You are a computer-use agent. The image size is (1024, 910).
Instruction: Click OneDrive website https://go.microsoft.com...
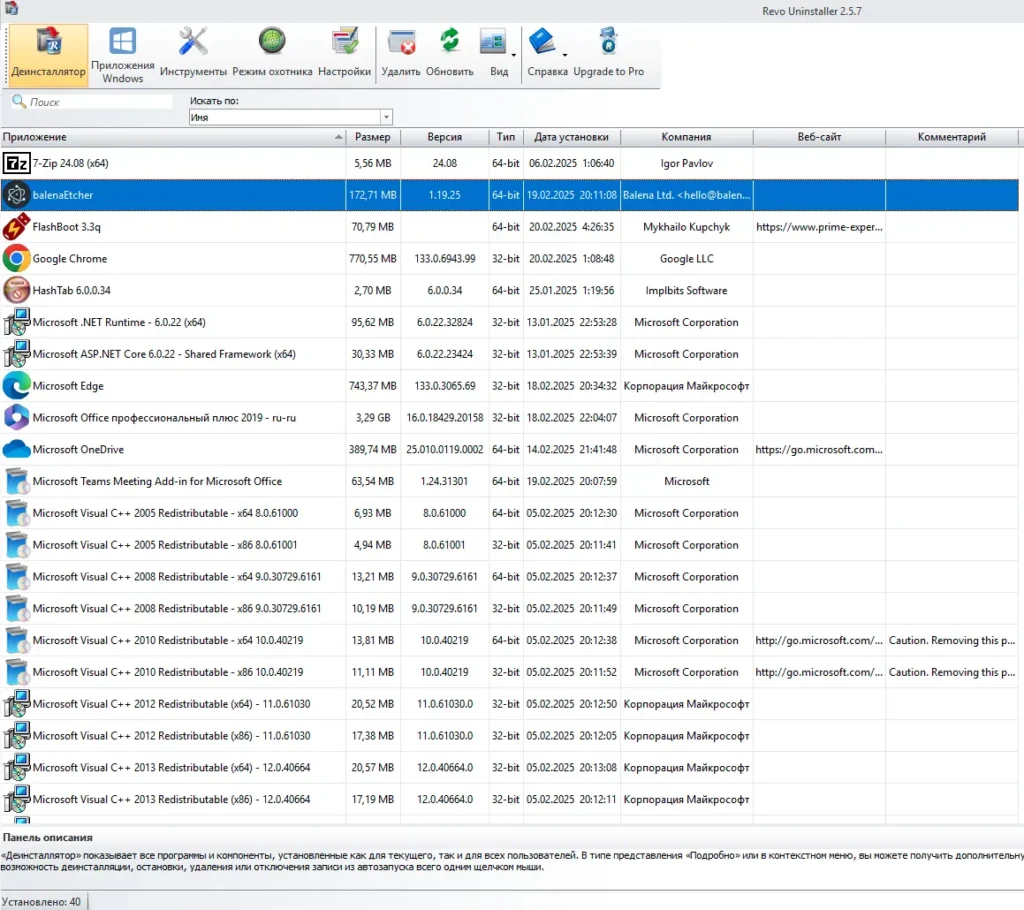[819, 449]
